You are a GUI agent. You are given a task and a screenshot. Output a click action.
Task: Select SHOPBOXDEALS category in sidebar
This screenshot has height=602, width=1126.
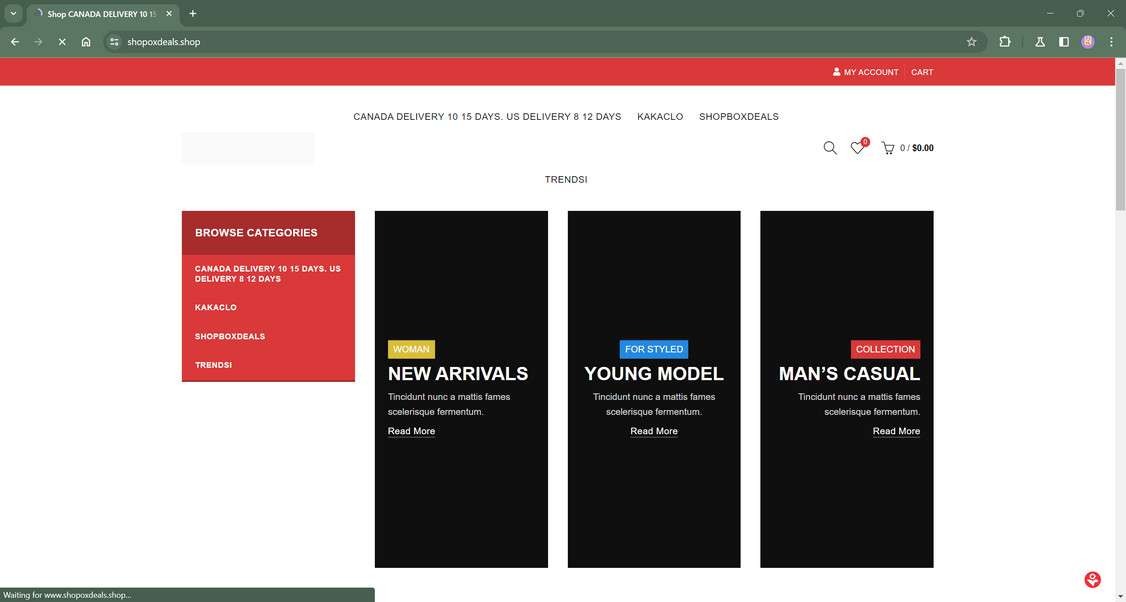pos(230,336)
